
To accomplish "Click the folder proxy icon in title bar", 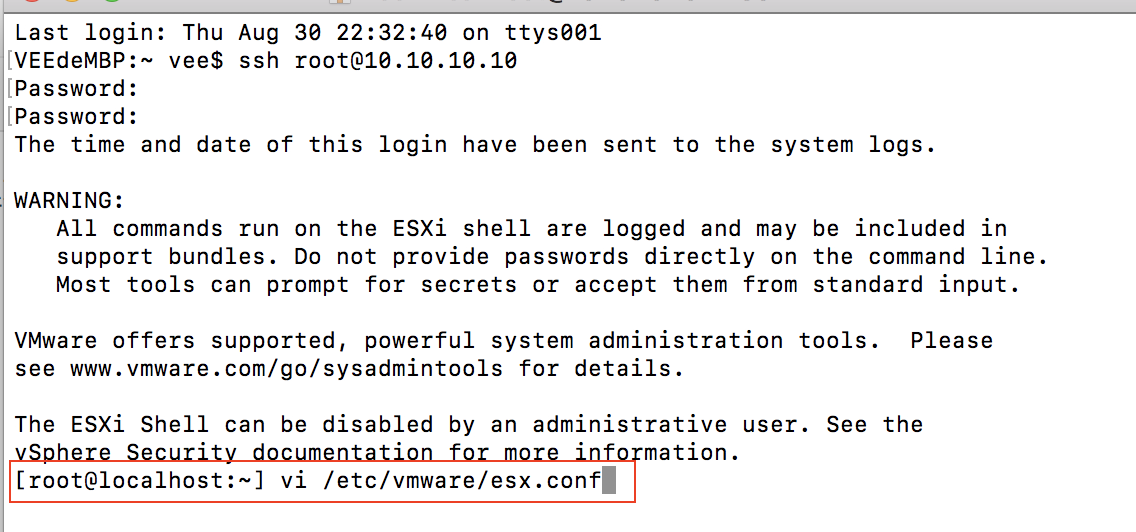I will [341, 1].
